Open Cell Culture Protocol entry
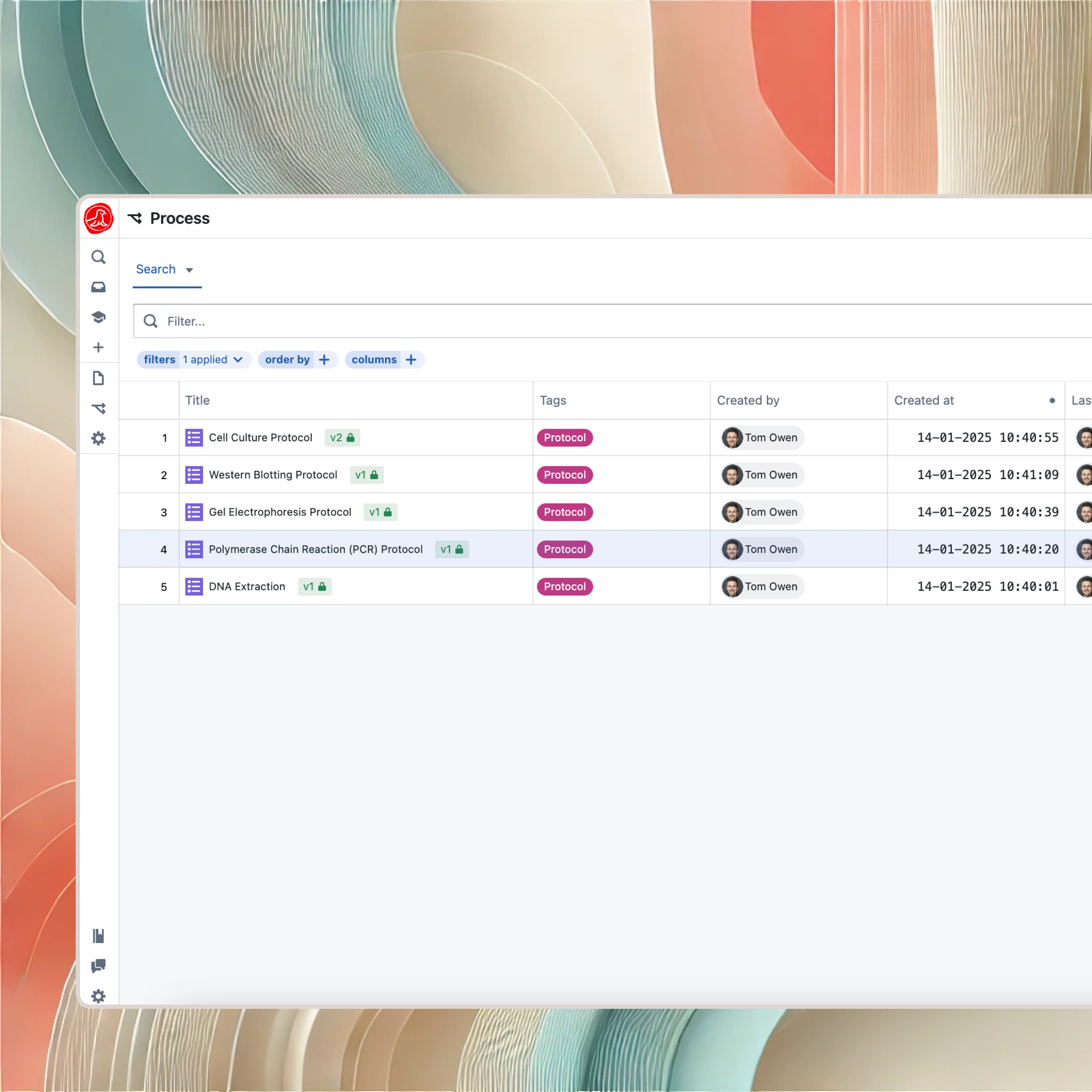The width and height of the screenshot is (1092, 1092). (x=260, y=437)
